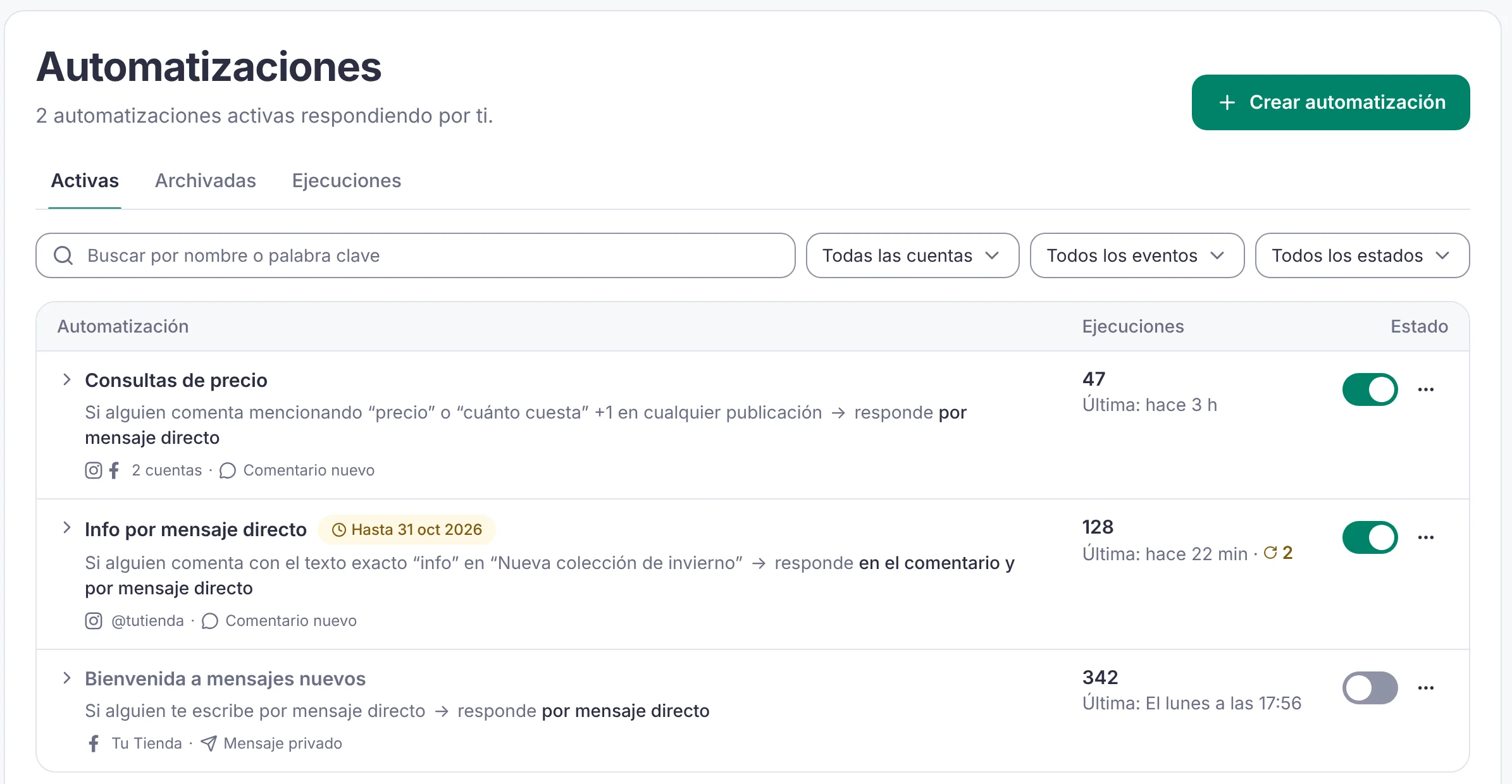This screenshot has width=1512, height=784.
Task: Click comment bubble icon in Consultas de precio row
Action: [x=228, y=471]
